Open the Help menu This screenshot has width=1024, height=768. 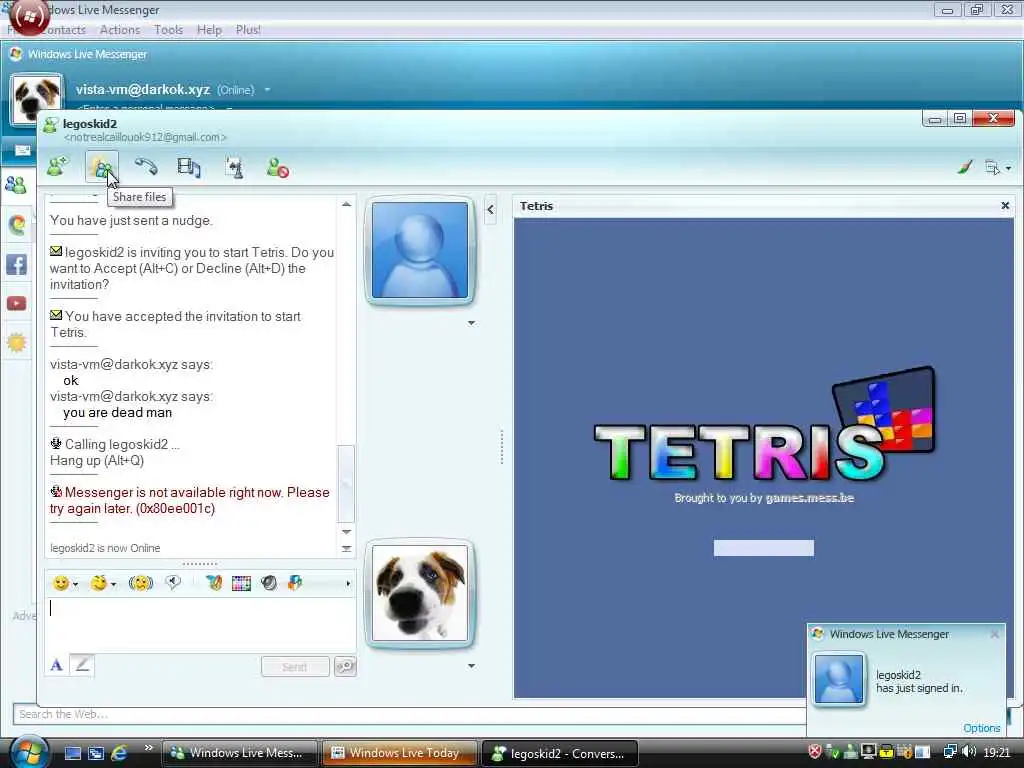(x=210, y=30)
